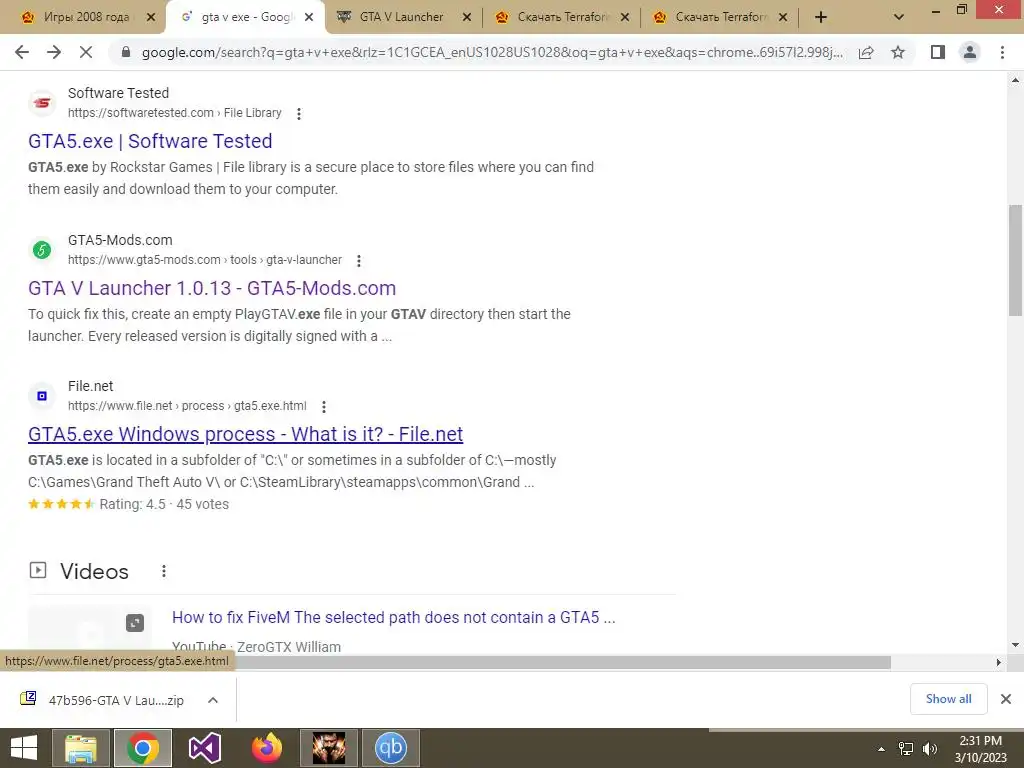Open more options for GTA5-Mods.com result

tap(359, 261)
